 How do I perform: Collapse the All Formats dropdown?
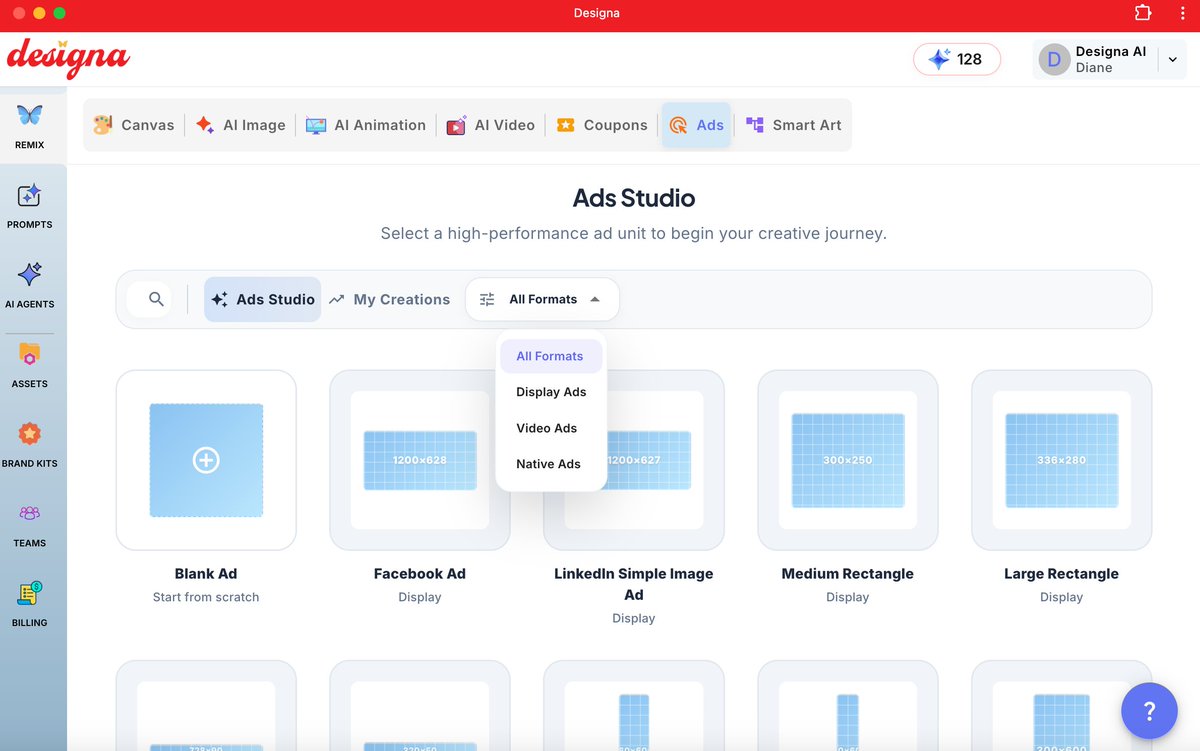[542, 299]
